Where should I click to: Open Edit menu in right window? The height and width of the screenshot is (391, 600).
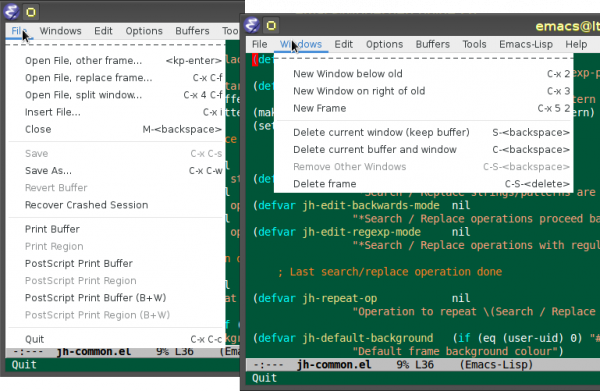(x=343, y=44)
